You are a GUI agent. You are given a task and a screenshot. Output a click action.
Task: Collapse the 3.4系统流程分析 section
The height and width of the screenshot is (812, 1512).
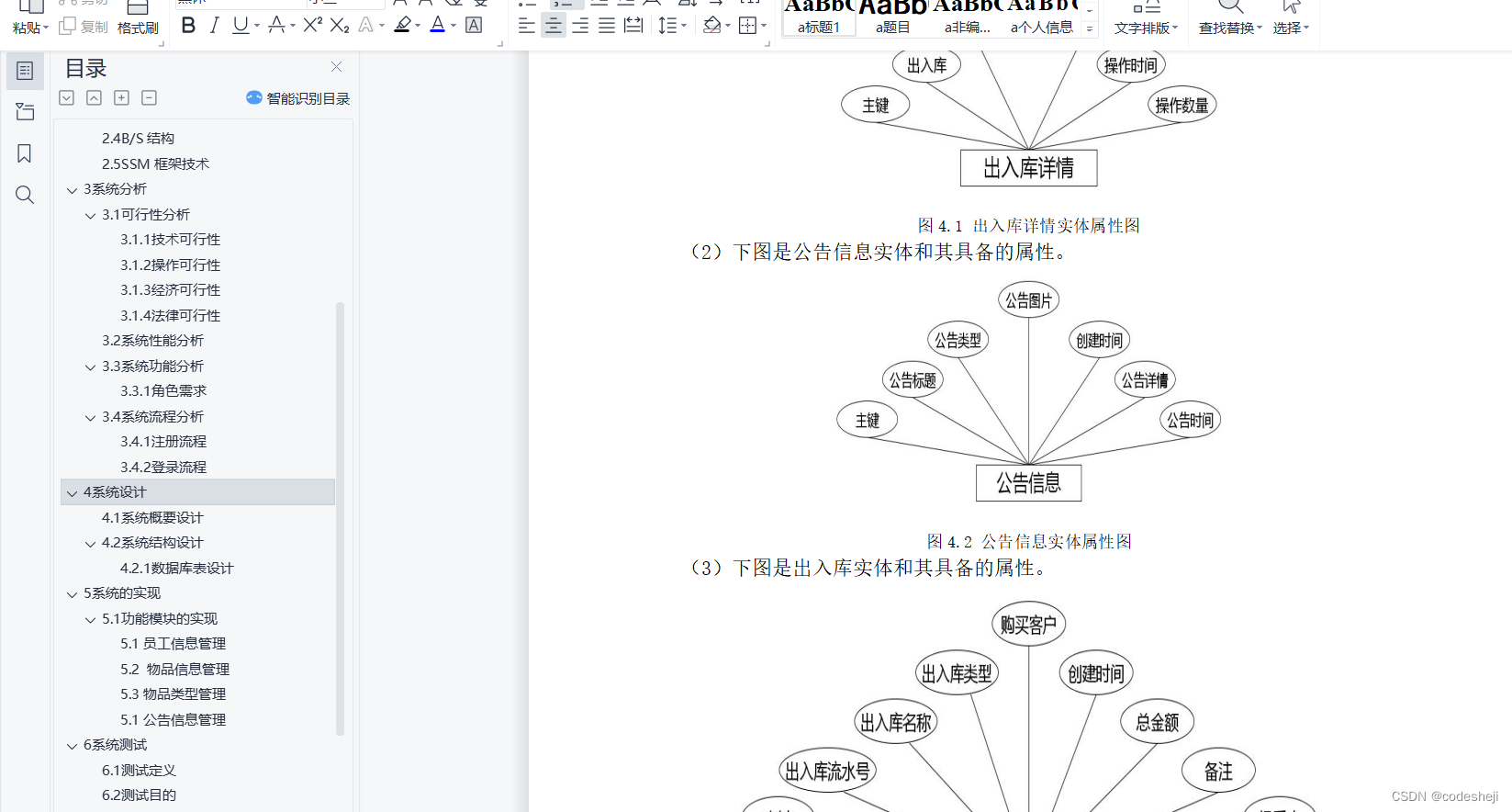coord(90,418)
